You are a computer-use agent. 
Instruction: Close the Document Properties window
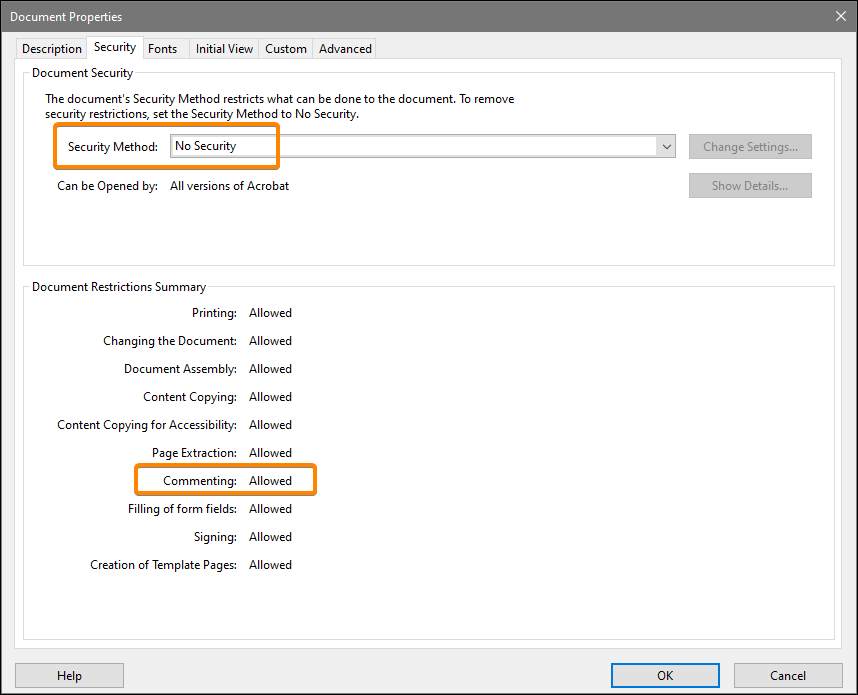pyautogui.click(x=841, y=16)
